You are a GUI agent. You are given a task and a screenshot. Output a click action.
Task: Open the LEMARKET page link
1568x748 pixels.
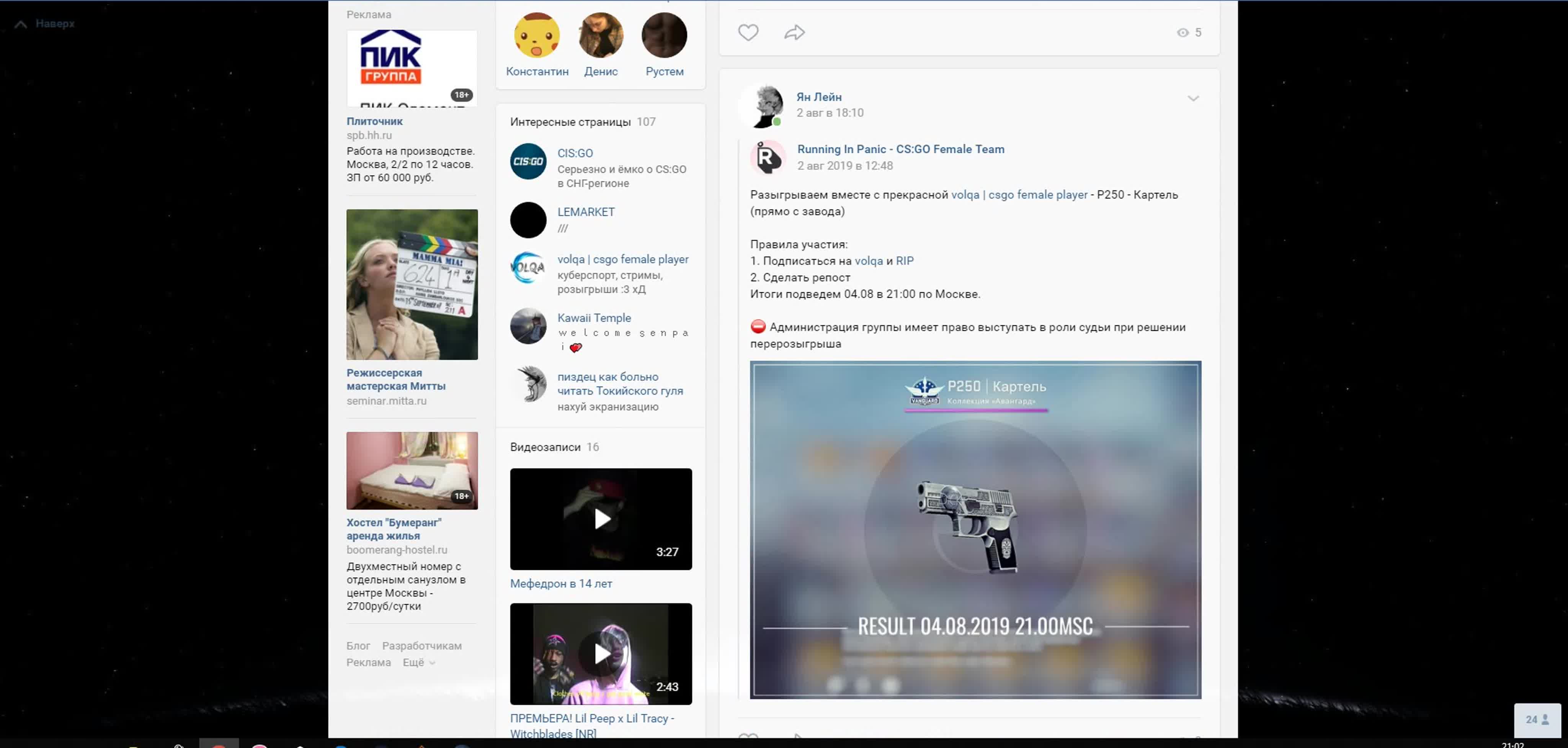coord(586,212)
